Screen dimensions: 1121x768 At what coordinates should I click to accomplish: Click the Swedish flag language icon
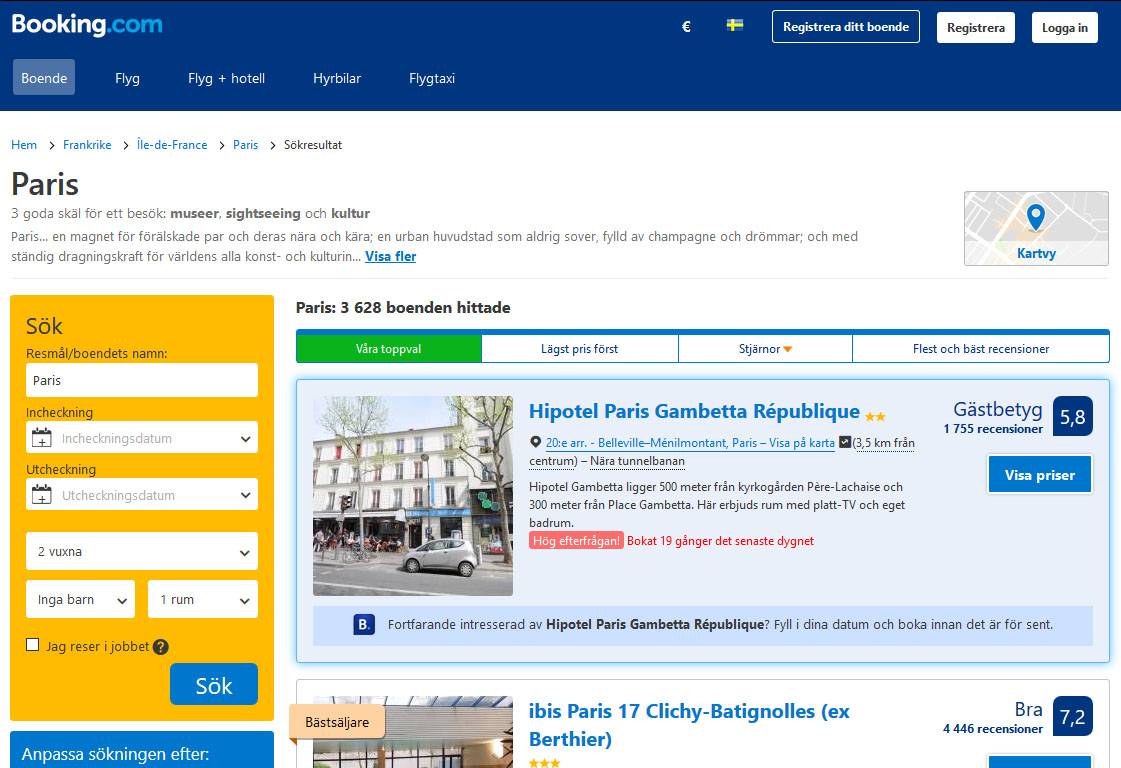pos(735,25)
